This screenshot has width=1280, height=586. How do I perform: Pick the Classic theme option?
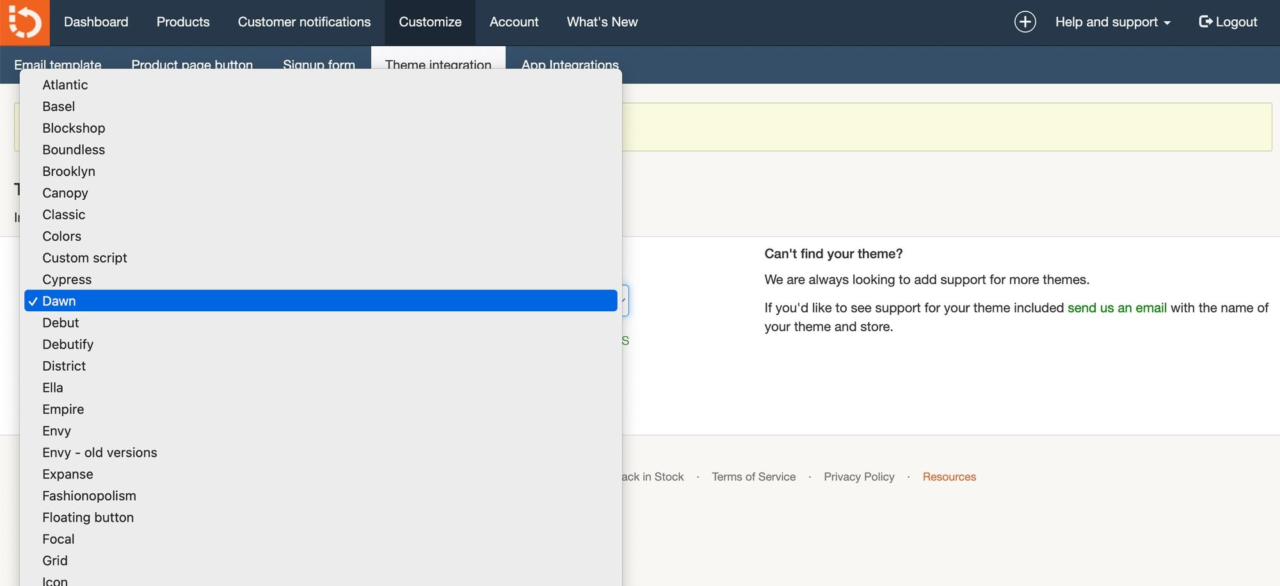click(321, 215)
